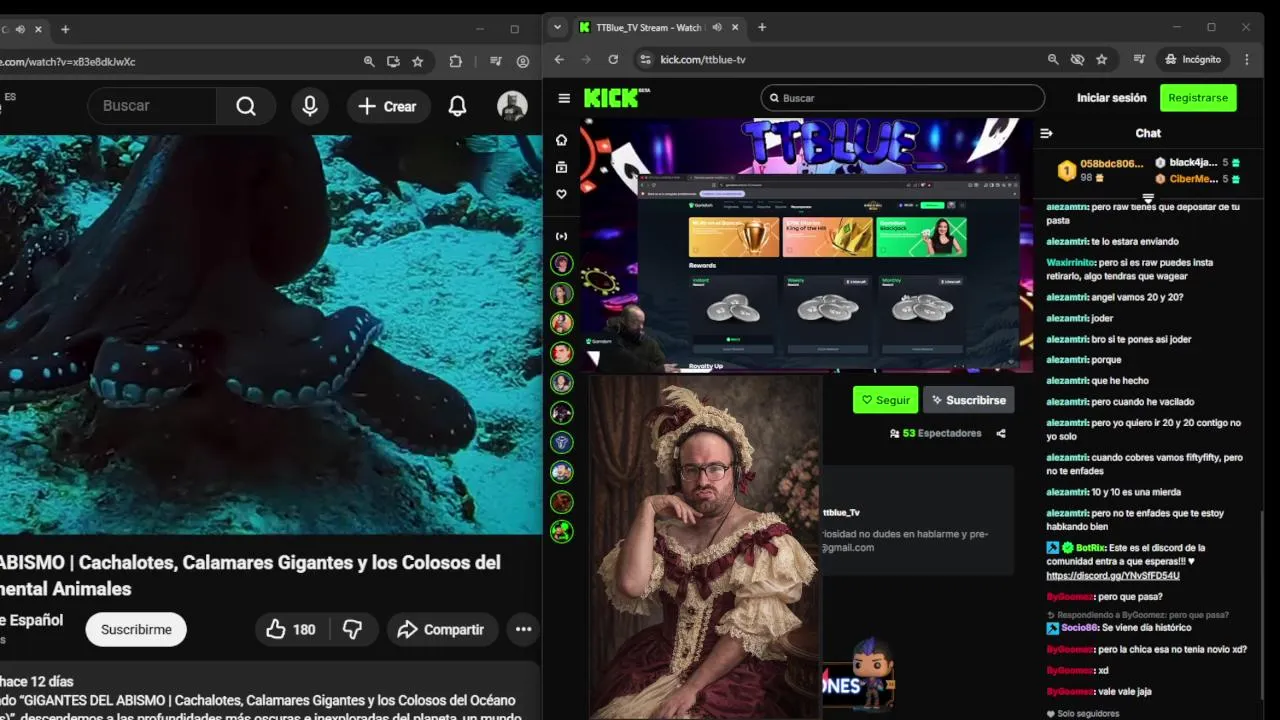Share the TTBlue stream via share icon
Screen dimensions: 1280x720
(1001, 433)
